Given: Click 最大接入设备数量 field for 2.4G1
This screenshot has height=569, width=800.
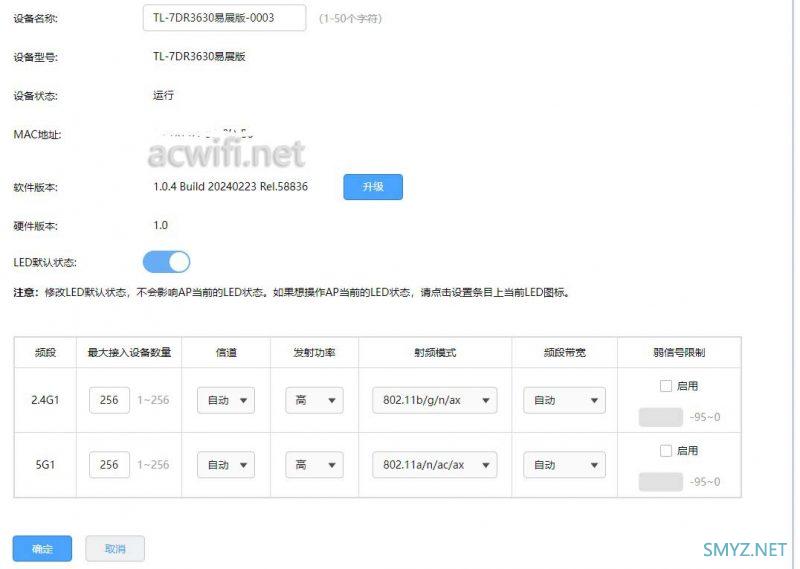Looking at the screenshot, I should [x=109, y=400].
